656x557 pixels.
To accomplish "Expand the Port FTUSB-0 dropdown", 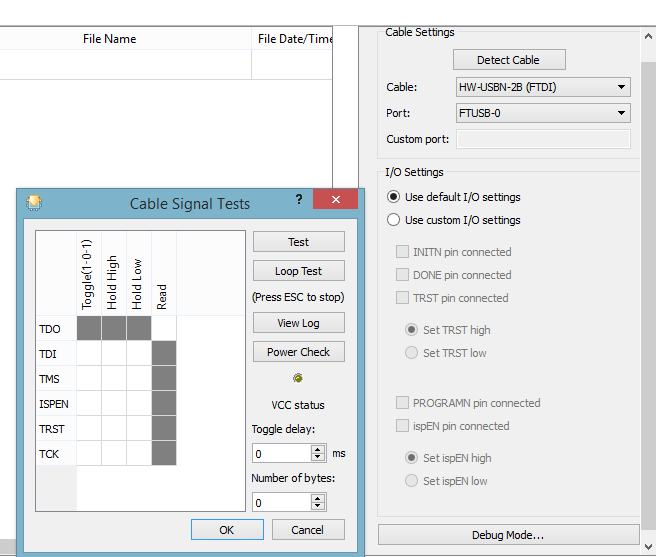I will click(543, 113).
